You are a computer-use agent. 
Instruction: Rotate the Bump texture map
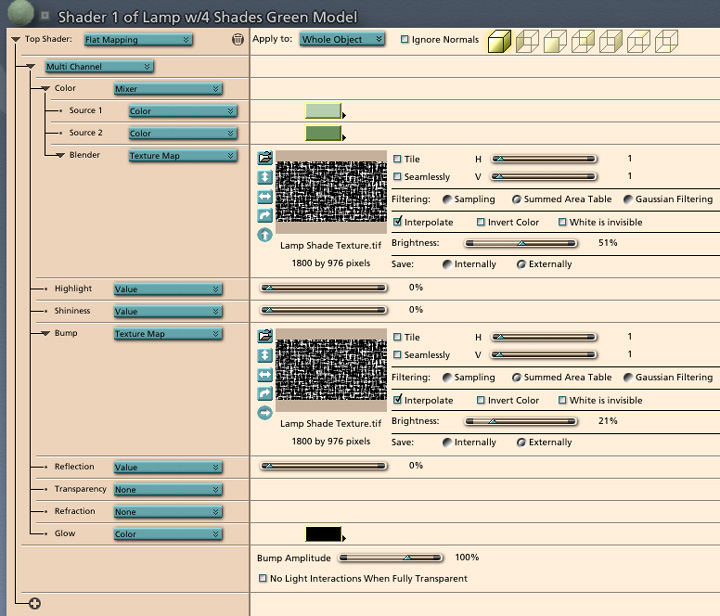(265, 393)
